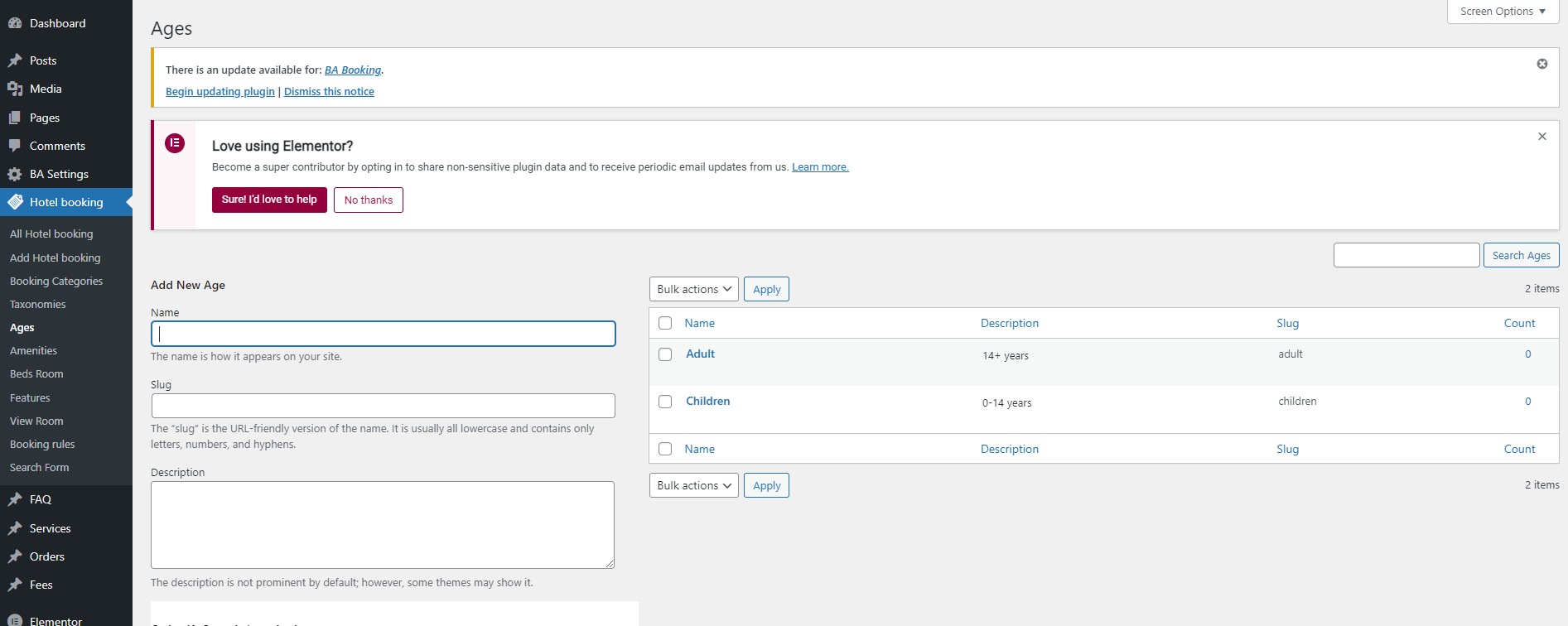
Task: Check the Adult row checkbox
Action: pos(665,354)
